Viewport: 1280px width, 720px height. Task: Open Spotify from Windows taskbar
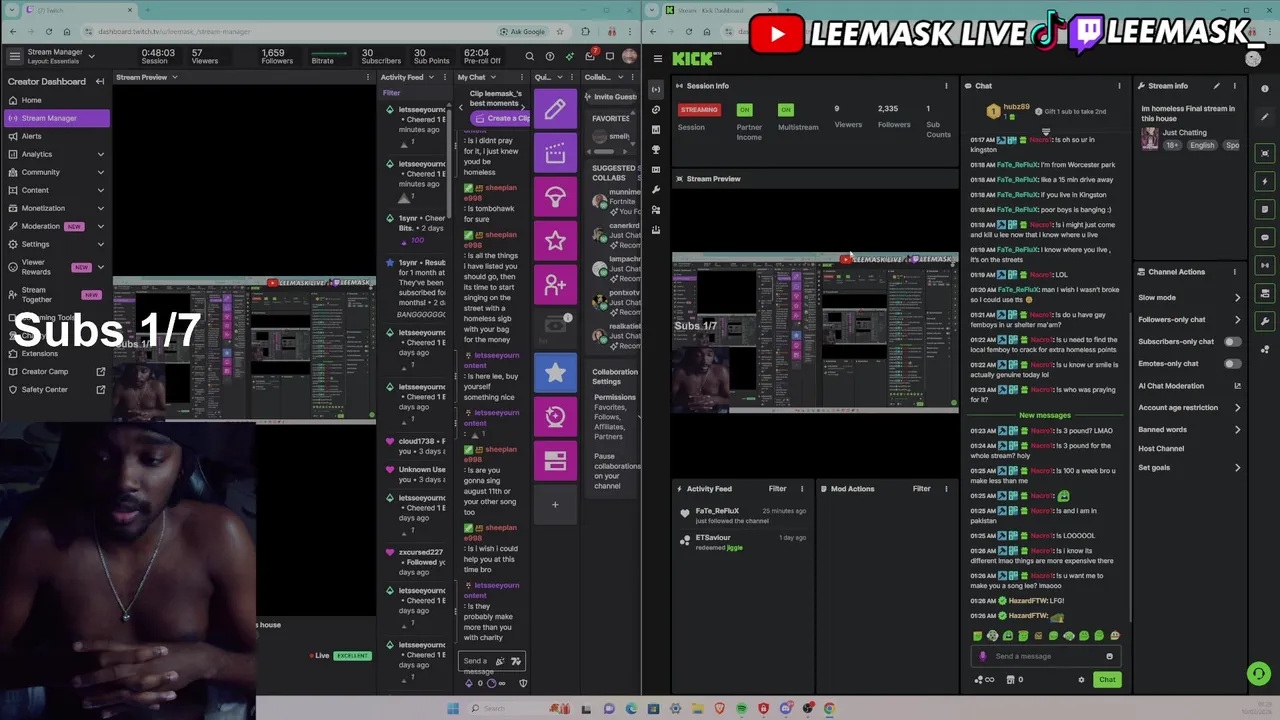741,709
